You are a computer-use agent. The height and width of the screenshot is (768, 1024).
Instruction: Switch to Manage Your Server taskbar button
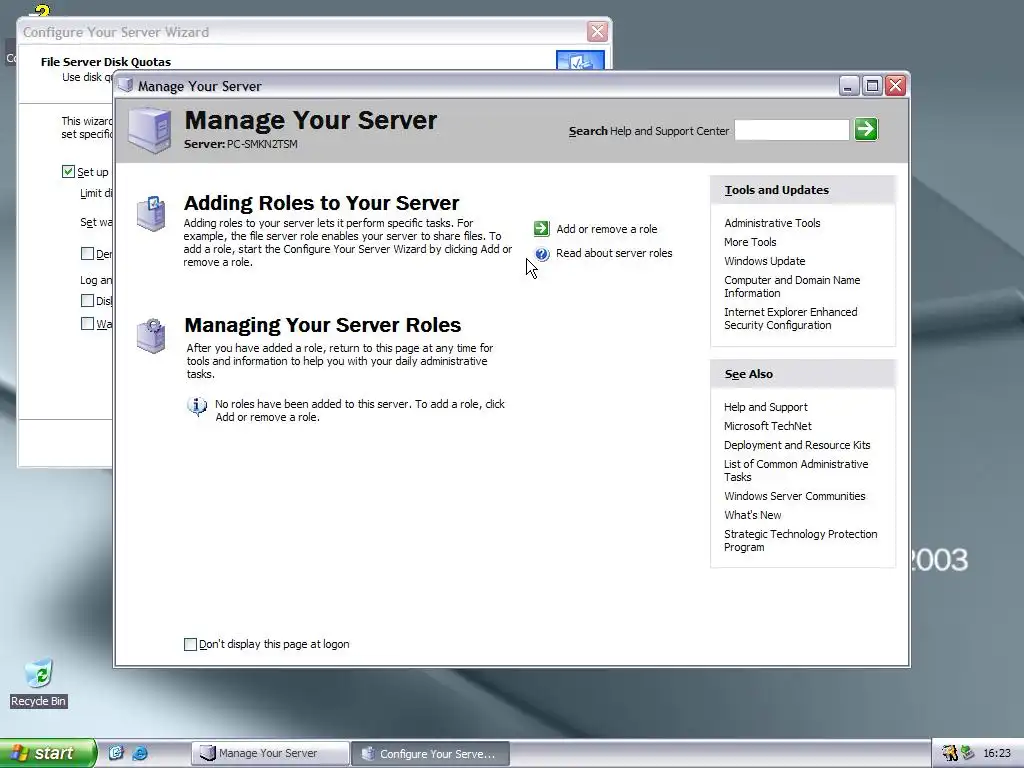(270, 753)
